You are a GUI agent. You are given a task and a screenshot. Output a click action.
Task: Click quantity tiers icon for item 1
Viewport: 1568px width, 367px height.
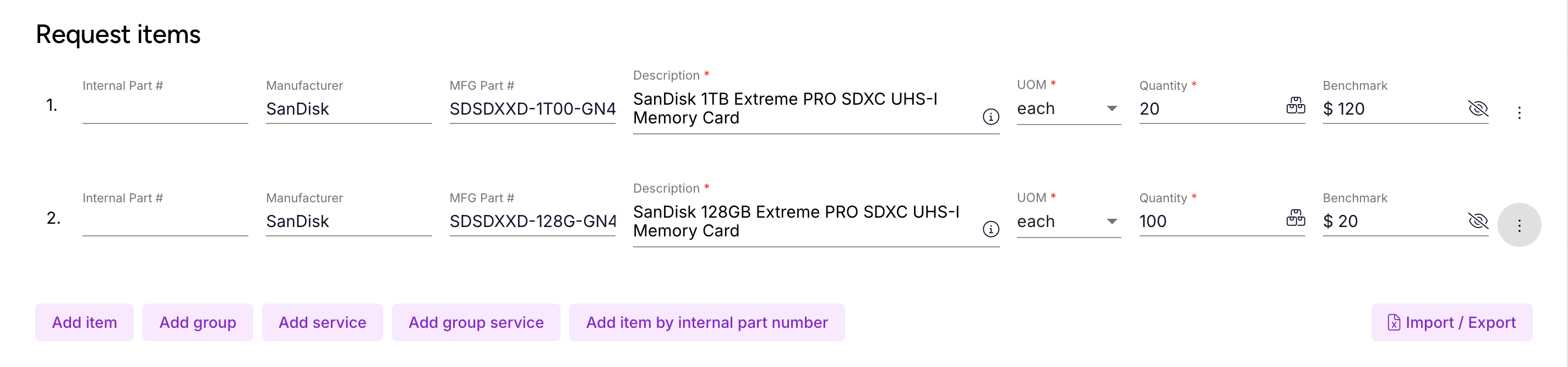click(x=1295, y=106)
